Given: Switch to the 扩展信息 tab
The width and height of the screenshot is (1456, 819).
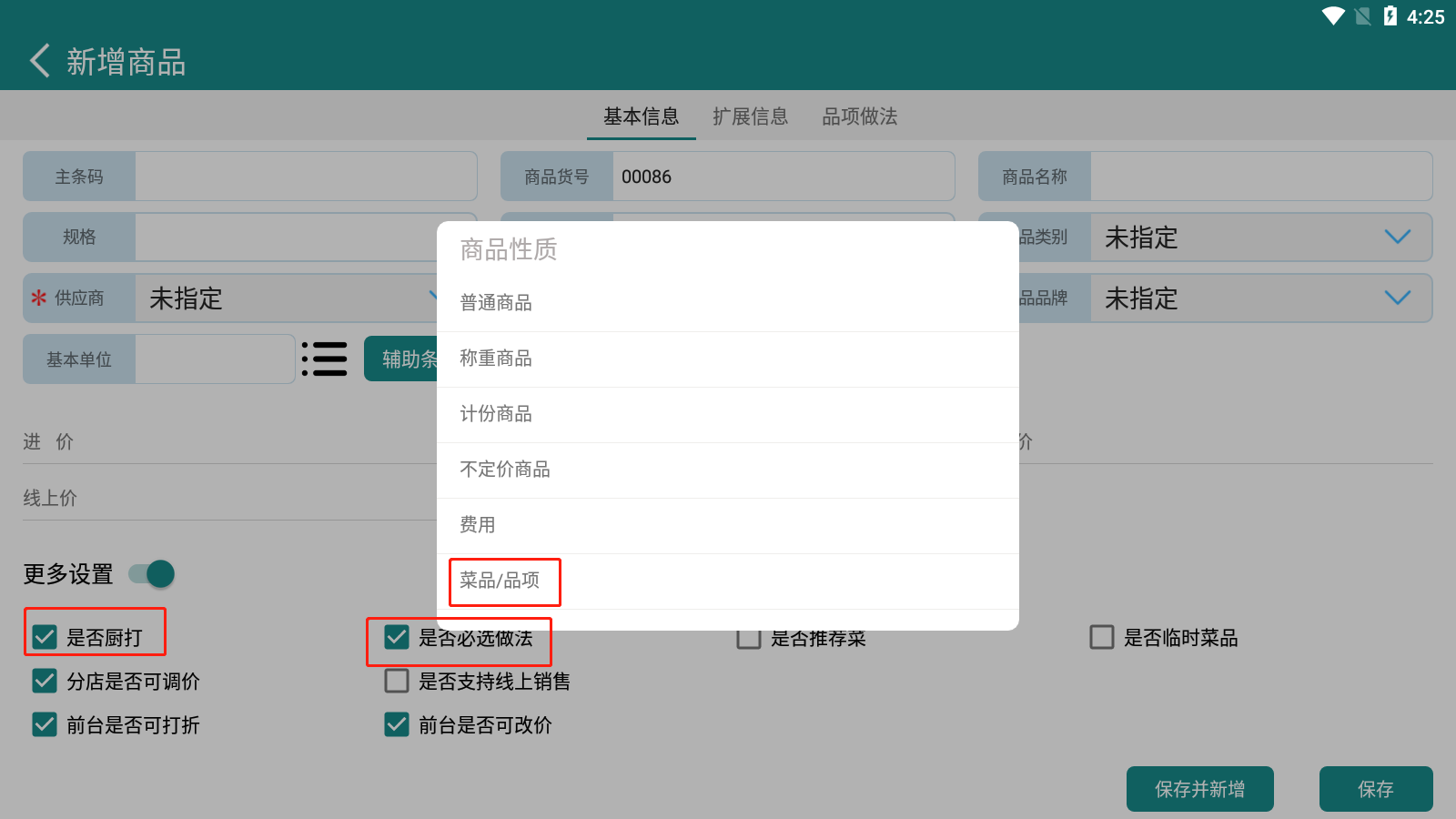Looking at the screenshot, I should [750, 116].
